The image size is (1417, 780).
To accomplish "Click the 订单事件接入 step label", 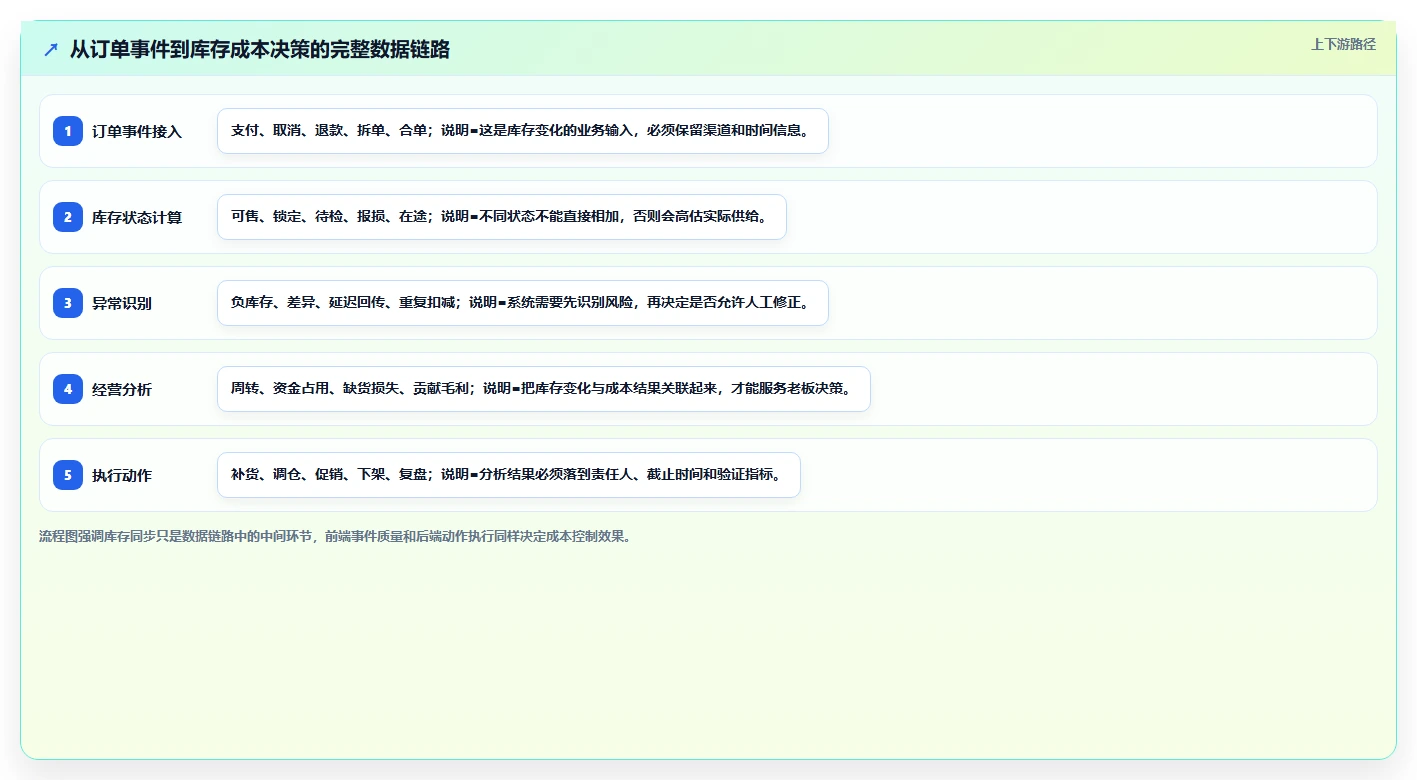I will (x=137, y=131).
